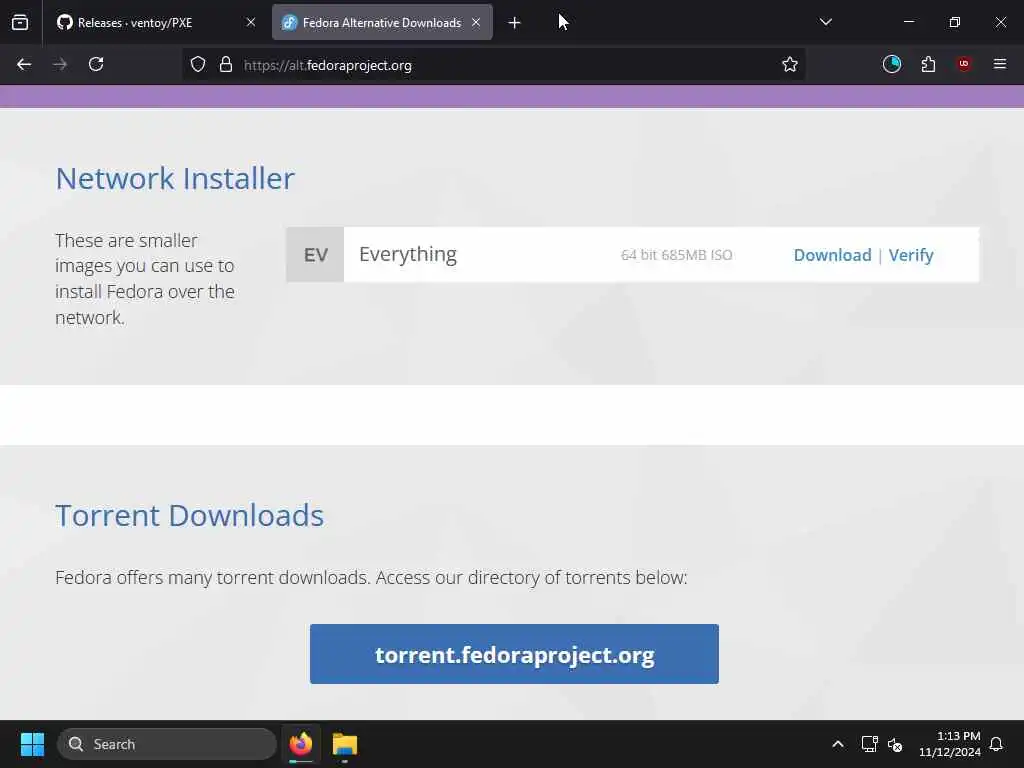Open a new browser tab
Viewport: 1024px width, 768px height.
(515, 23)
